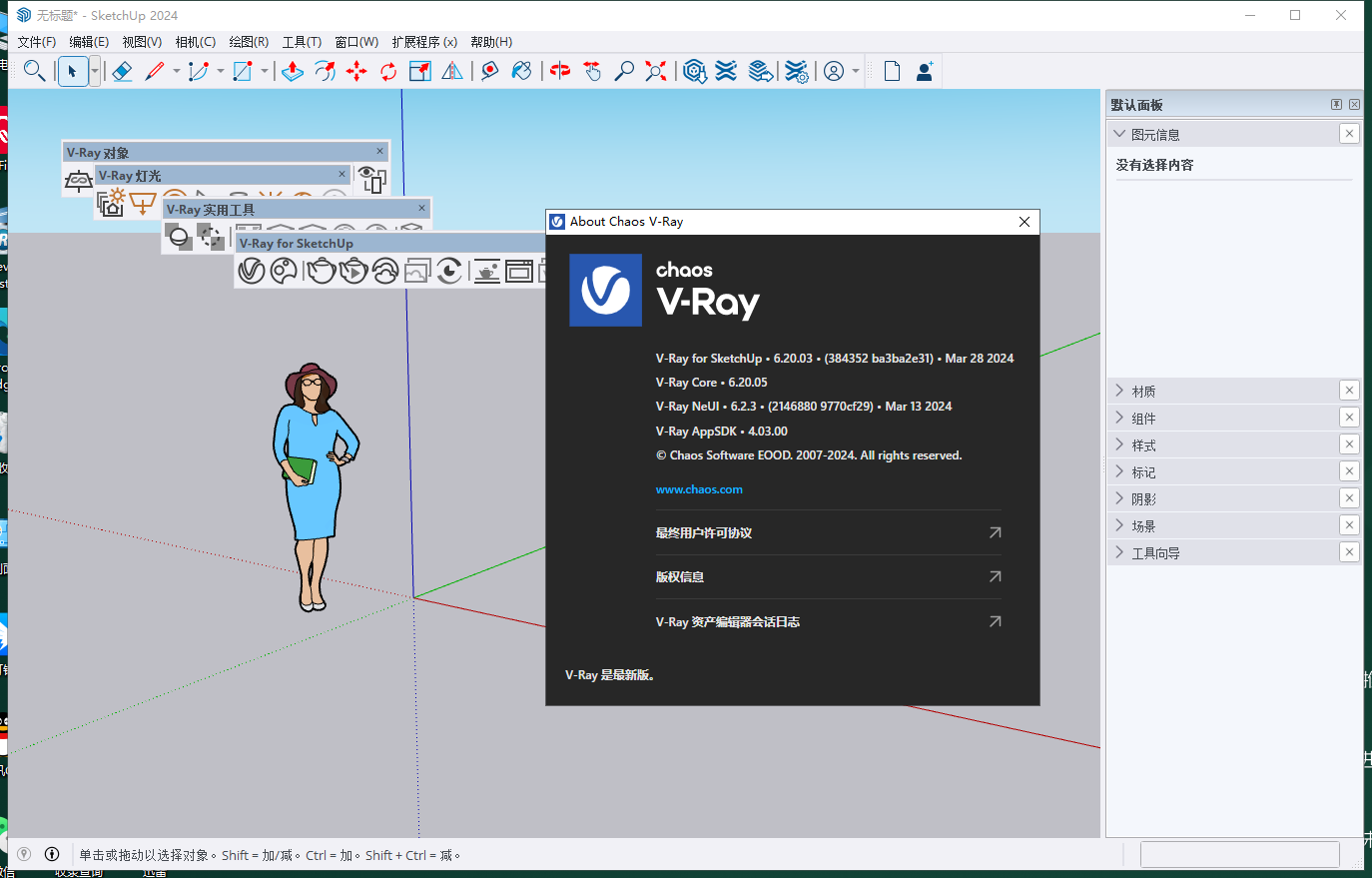The image size is (1372, 878).
Task: Add a V-Ray plane light
Action: click(x=143, y=204)
